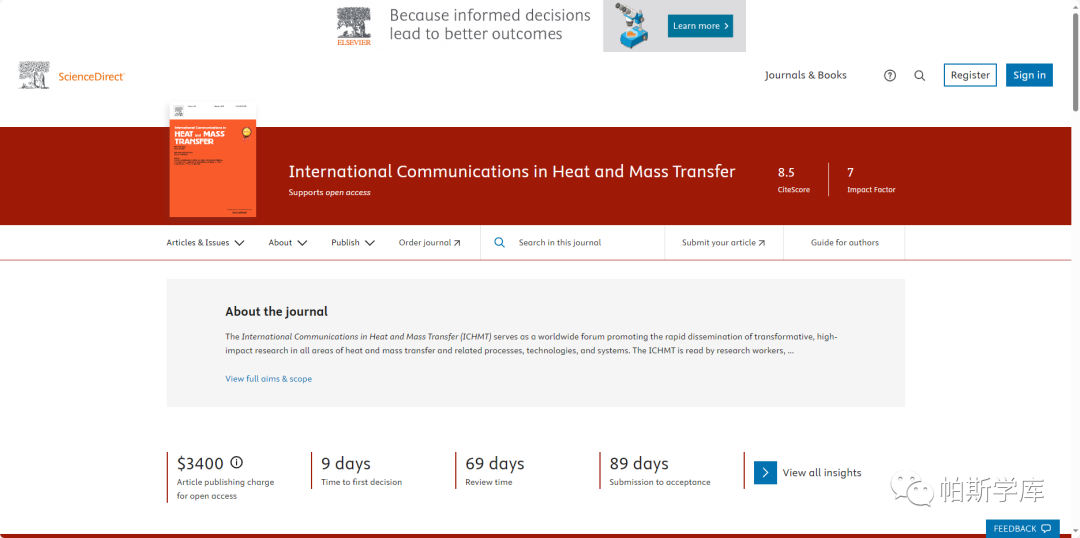This screenshot has width=1080, height=538.
Task: Click the About the journal heading
Action: point(276,311)
